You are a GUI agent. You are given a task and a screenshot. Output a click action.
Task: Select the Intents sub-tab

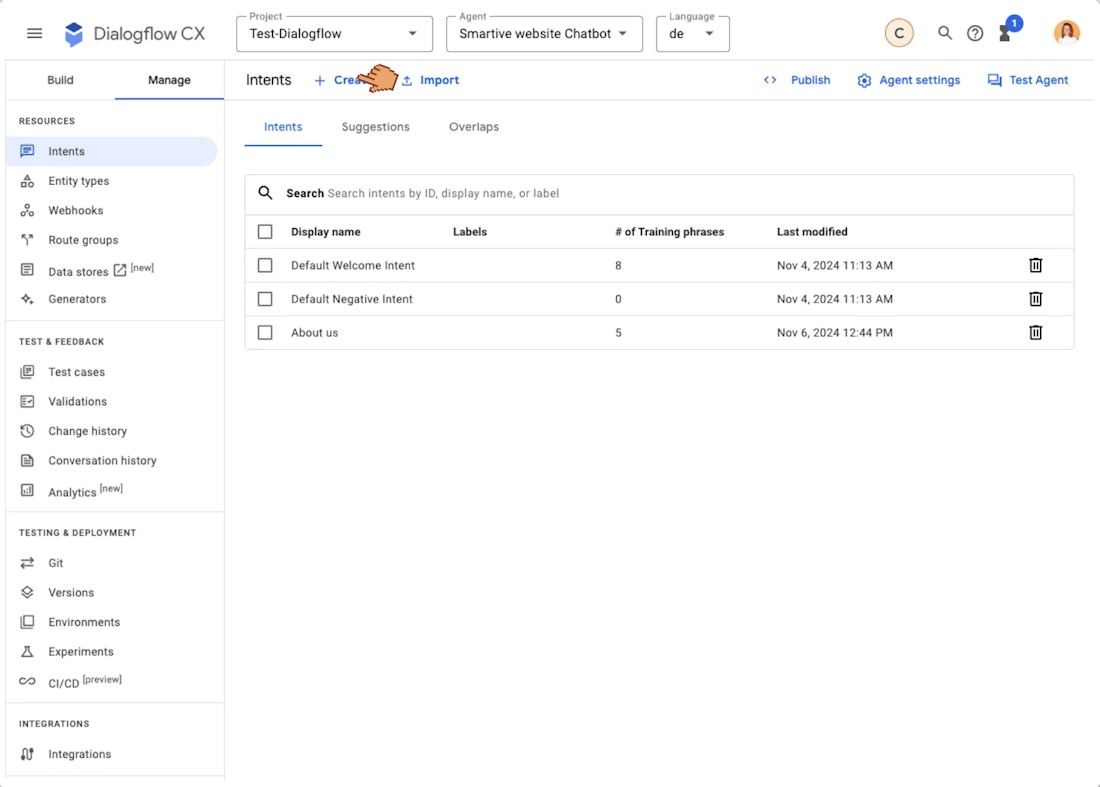click(x=283, y=127)
